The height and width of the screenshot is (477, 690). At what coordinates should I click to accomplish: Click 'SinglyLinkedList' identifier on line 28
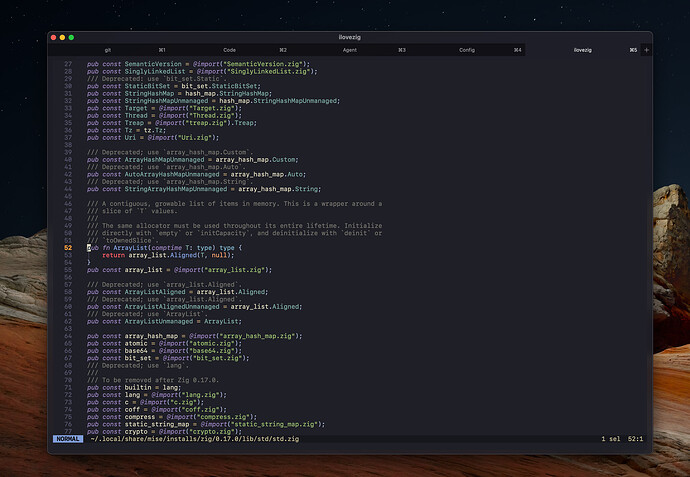click(154, 71)
